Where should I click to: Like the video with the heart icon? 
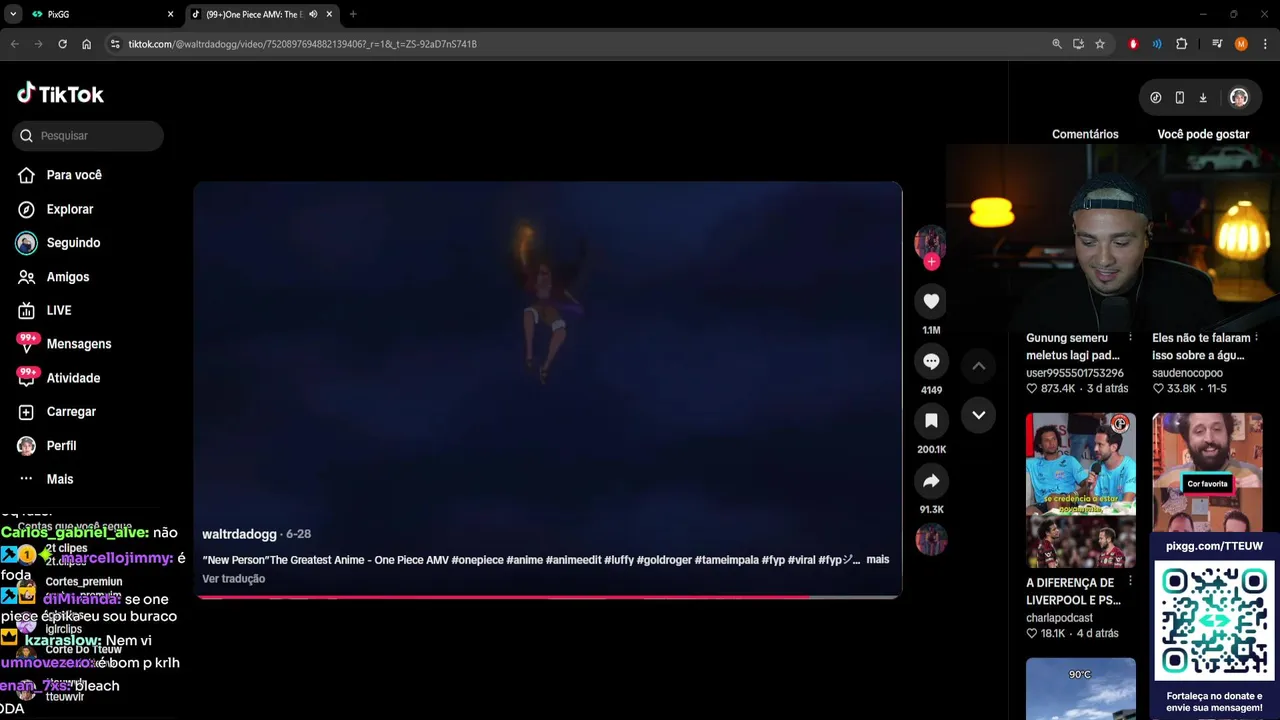click(931, 301)
